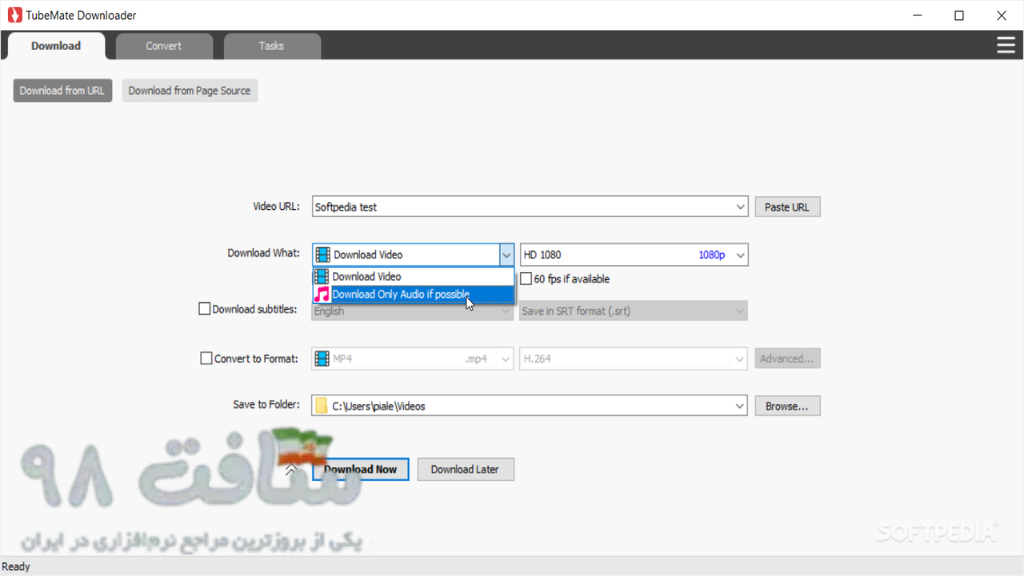Collapse the Download What dropdown arrow
This screenshot has height=576, width=1024.
click(x=506, y=255)
